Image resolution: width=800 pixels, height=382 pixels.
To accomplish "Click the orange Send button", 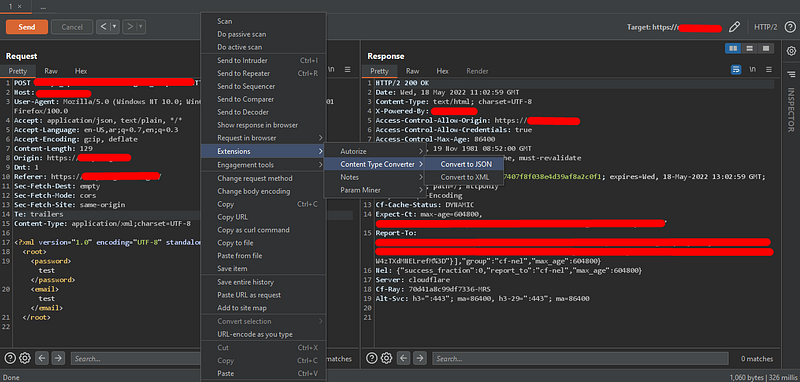I will pyautogui.click(x=27, y=27).
